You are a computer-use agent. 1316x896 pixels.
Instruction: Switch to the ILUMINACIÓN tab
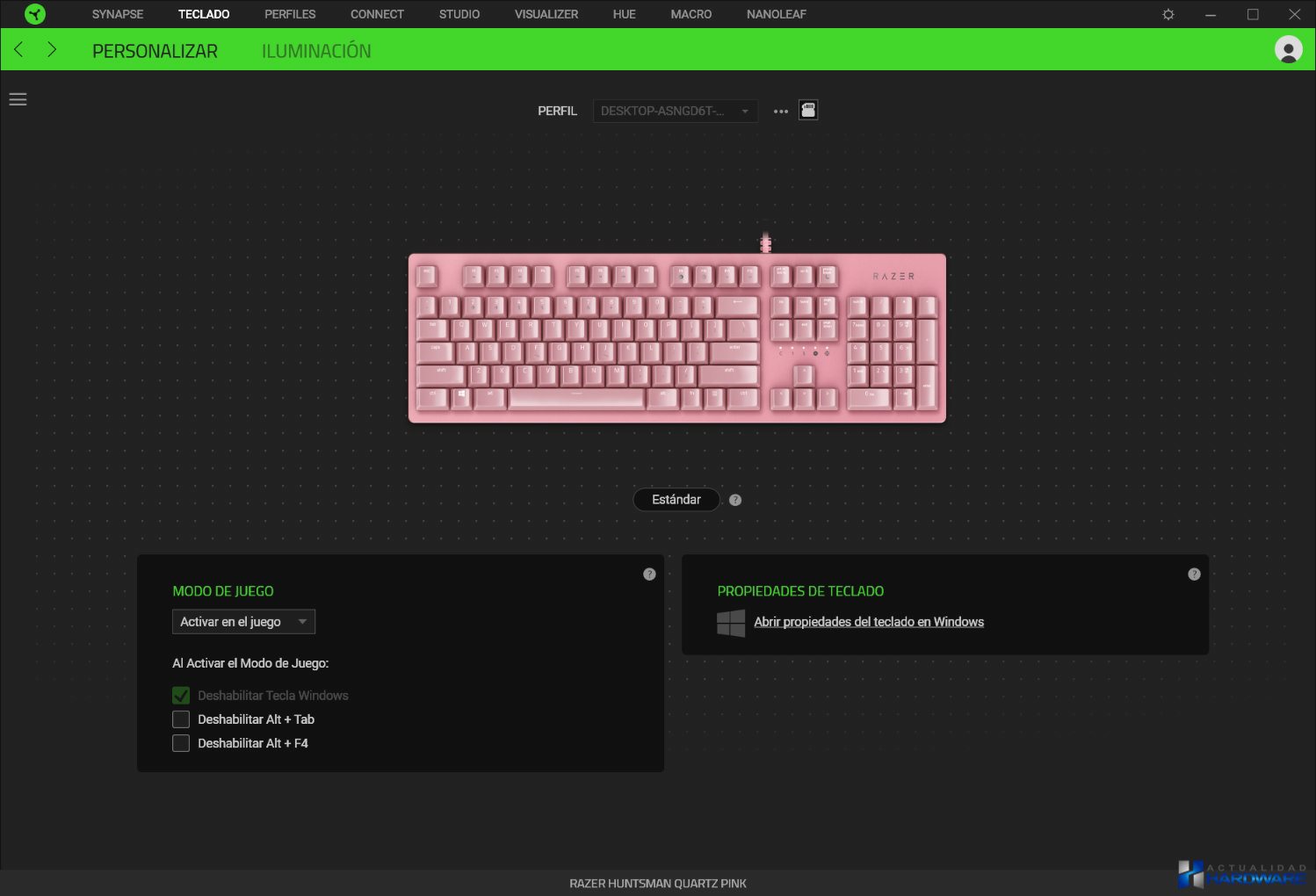(316, 51)
